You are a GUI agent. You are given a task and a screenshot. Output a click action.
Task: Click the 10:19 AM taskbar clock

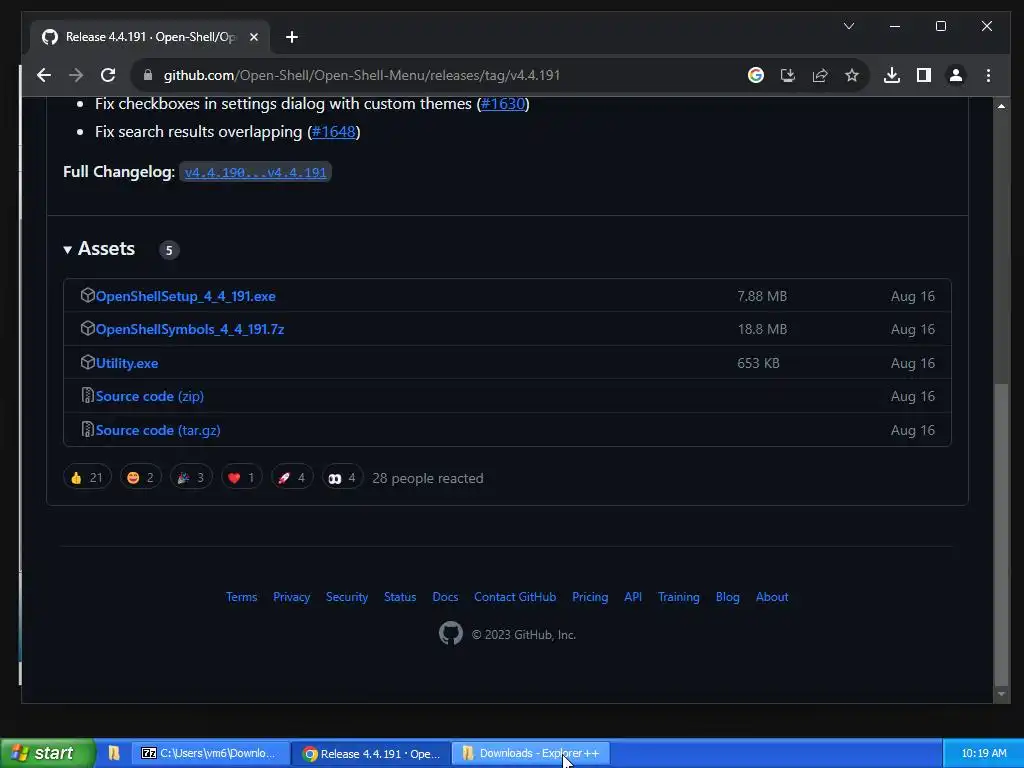(984, 754)
